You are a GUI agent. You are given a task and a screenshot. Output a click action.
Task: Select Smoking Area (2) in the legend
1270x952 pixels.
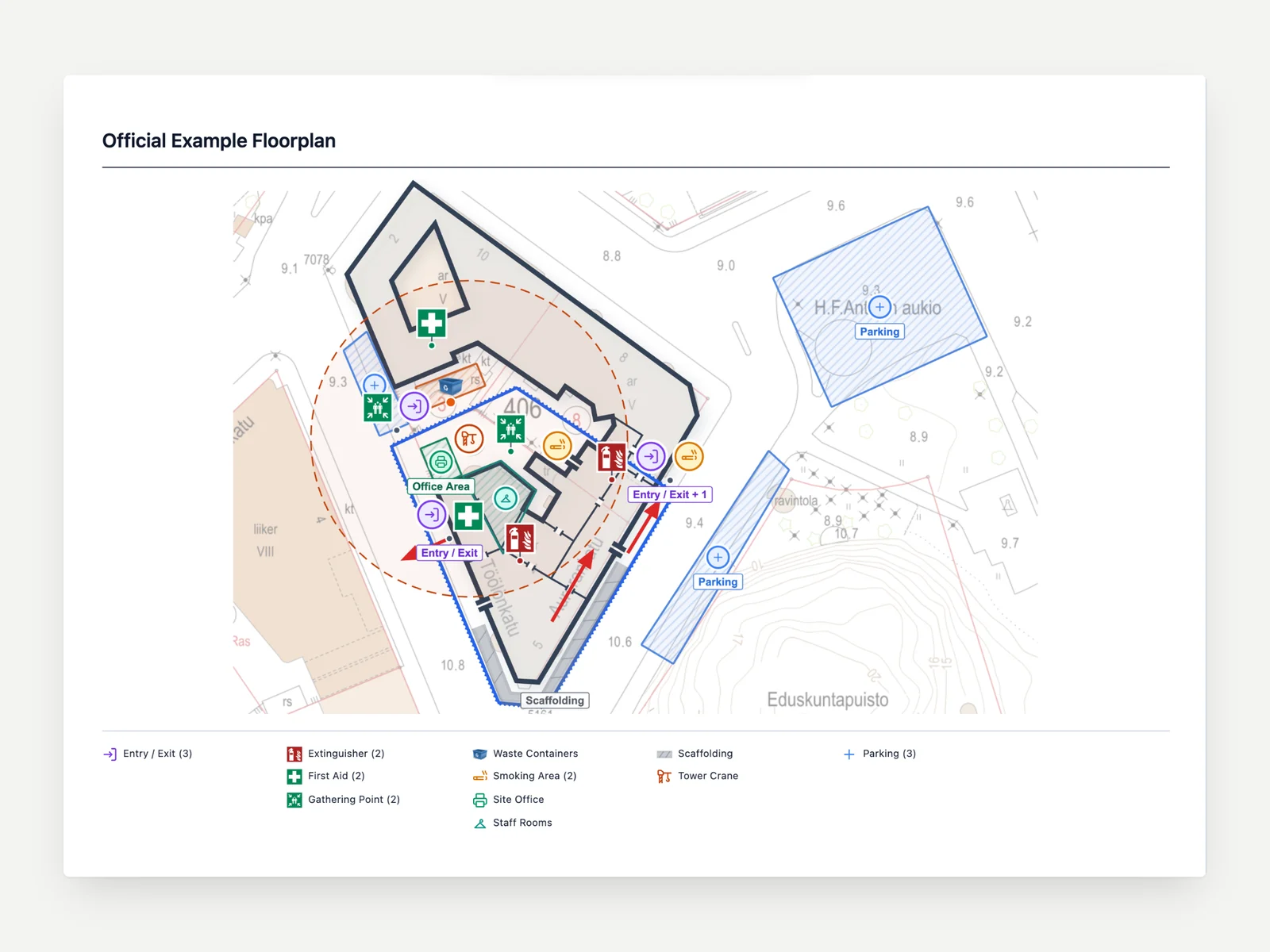[x=525, y=776]
